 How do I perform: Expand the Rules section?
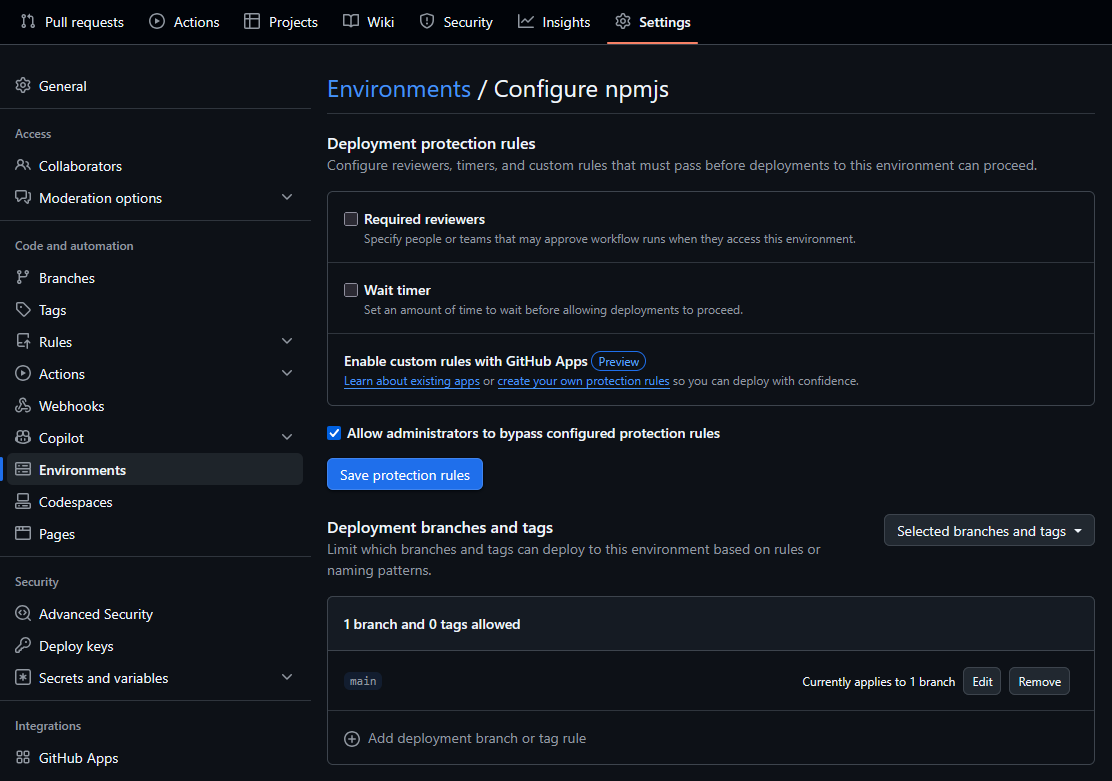tap(287, 341)
